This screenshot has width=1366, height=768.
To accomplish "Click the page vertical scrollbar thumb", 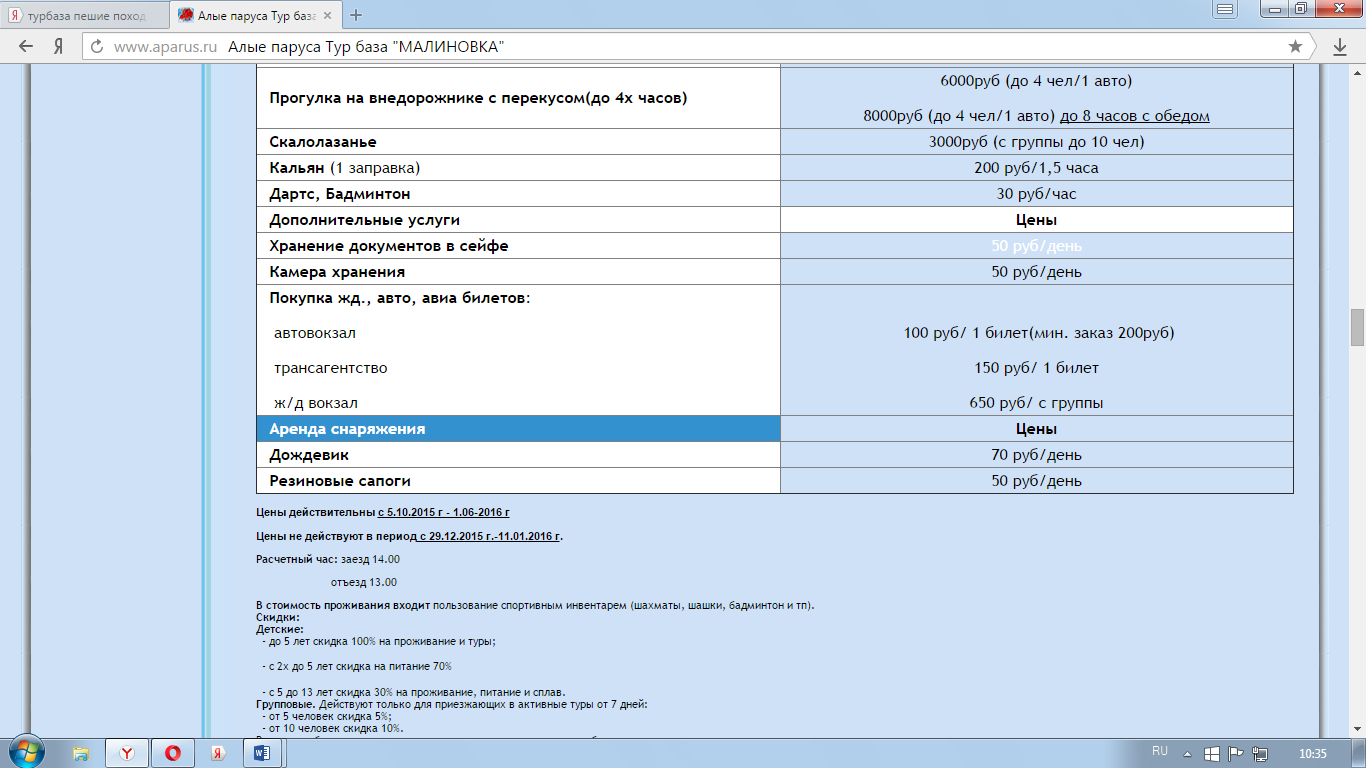I will [x=1357, y=327].
